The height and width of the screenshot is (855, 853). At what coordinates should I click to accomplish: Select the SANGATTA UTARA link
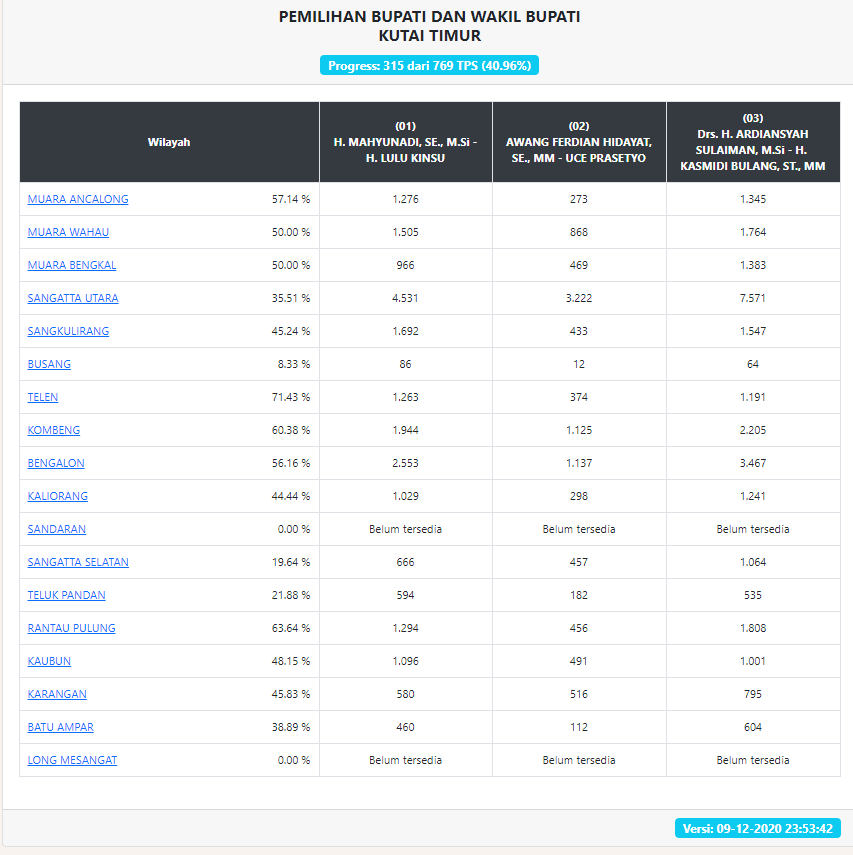click(x=73, y=298)
